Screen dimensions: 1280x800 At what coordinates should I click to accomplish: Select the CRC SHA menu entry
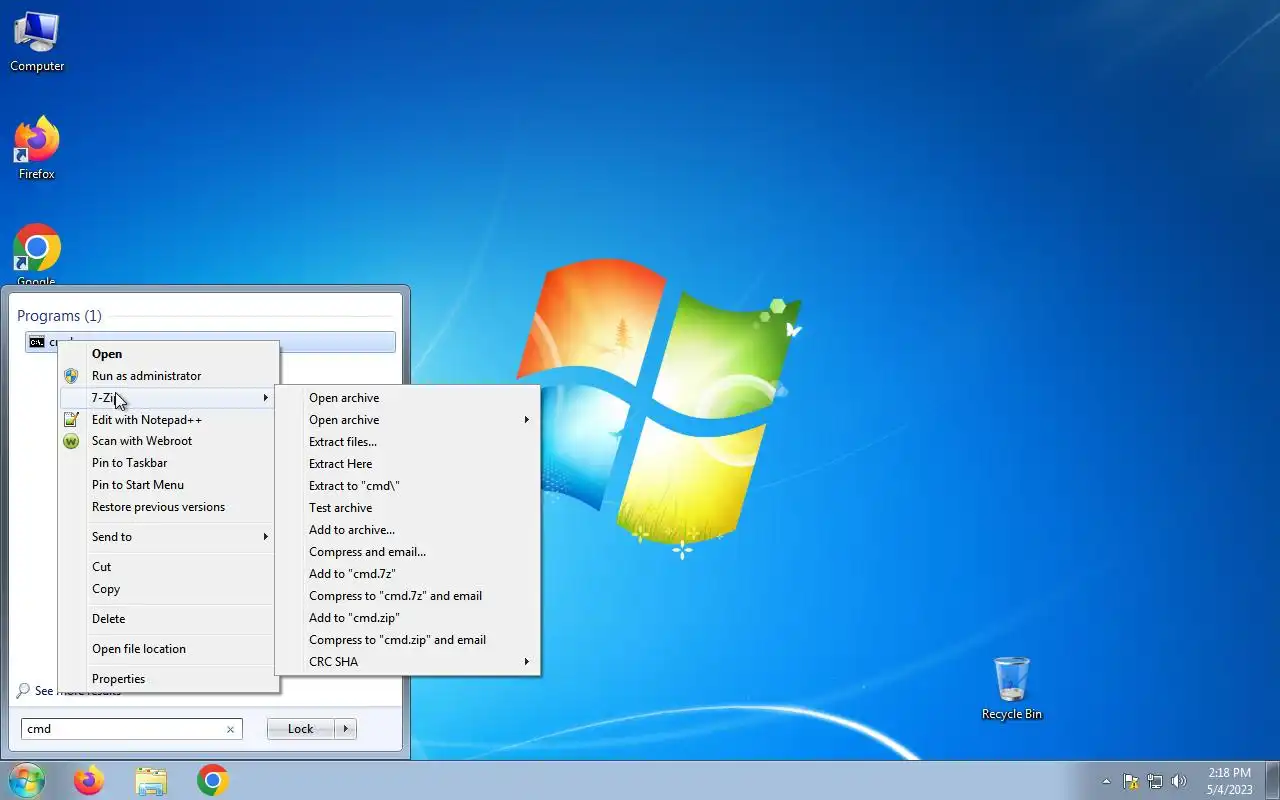point(407,662)
